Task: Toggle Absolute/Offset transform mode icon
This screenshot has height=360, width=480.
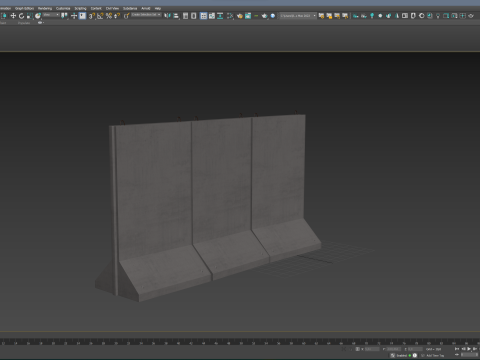Action: coord(358,349)
